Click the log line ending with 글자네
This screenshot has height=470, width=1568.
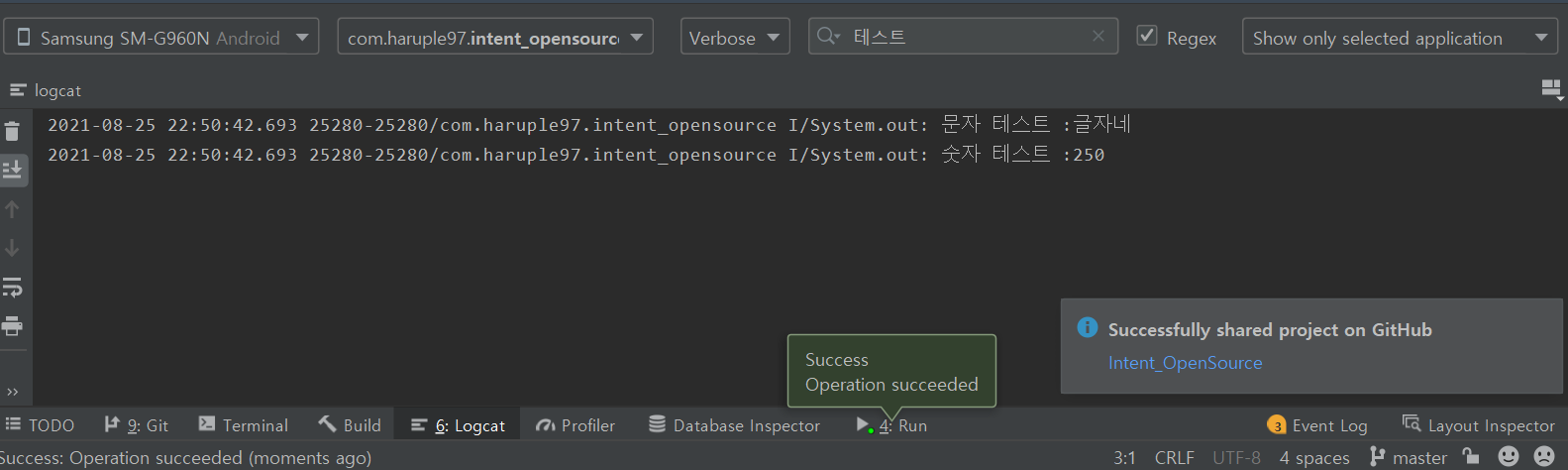[x=589, y=125]
